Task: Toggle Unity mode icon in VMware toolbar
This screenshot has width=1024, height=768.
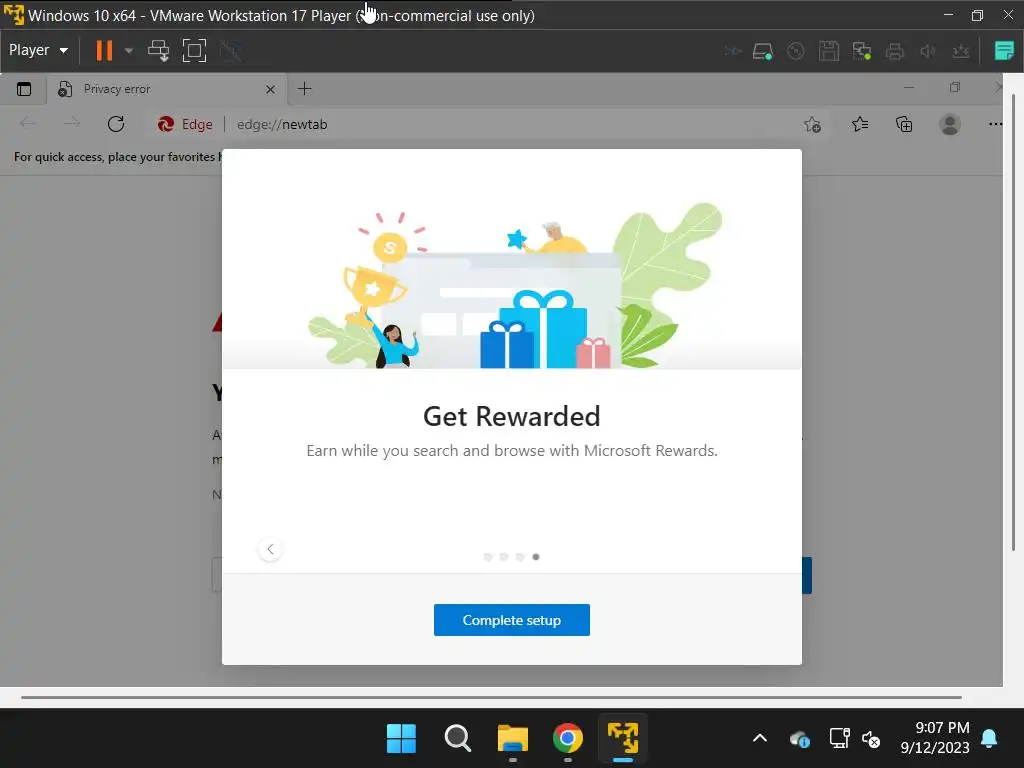Action: click(x=230, y=50)
